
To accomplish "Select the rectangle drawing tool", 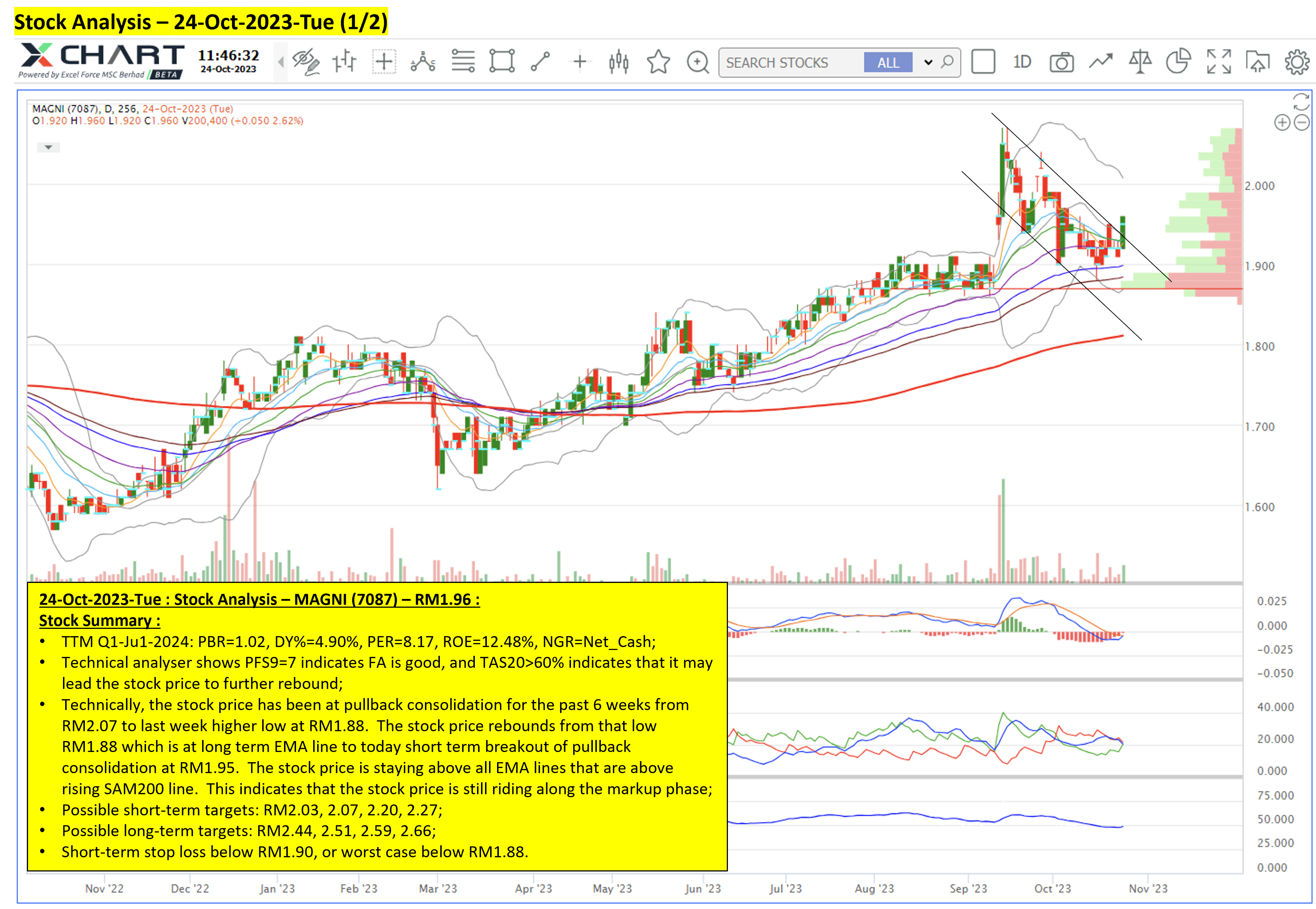I will (501, 62).
